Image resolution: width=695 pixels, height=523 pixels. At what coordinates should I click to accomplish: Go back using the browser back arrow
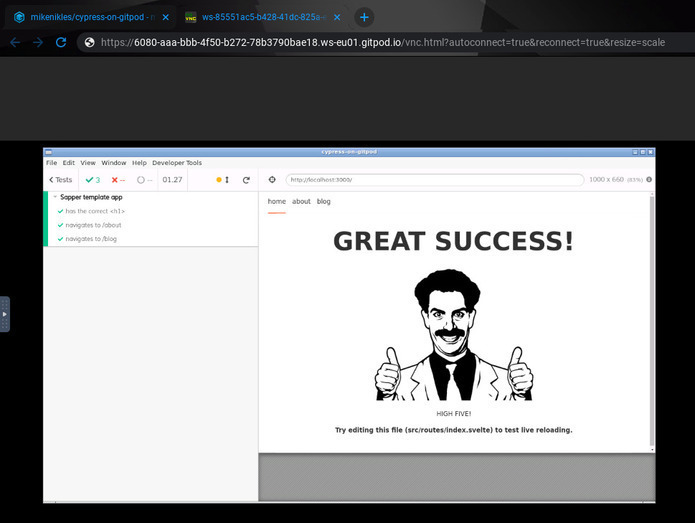(15, 42)
